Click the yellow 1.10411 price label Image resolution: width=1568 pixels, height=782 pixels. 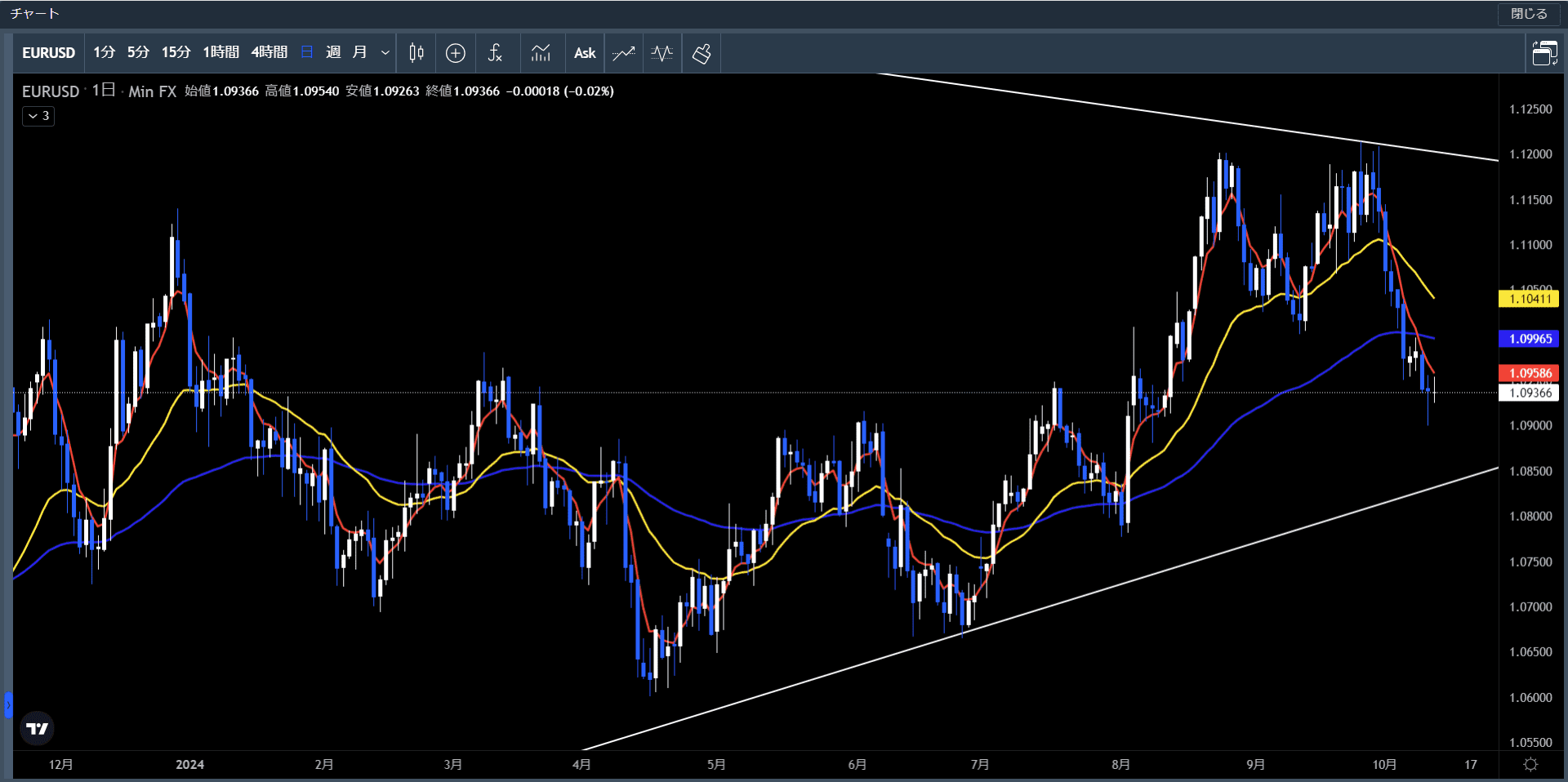1530,299
